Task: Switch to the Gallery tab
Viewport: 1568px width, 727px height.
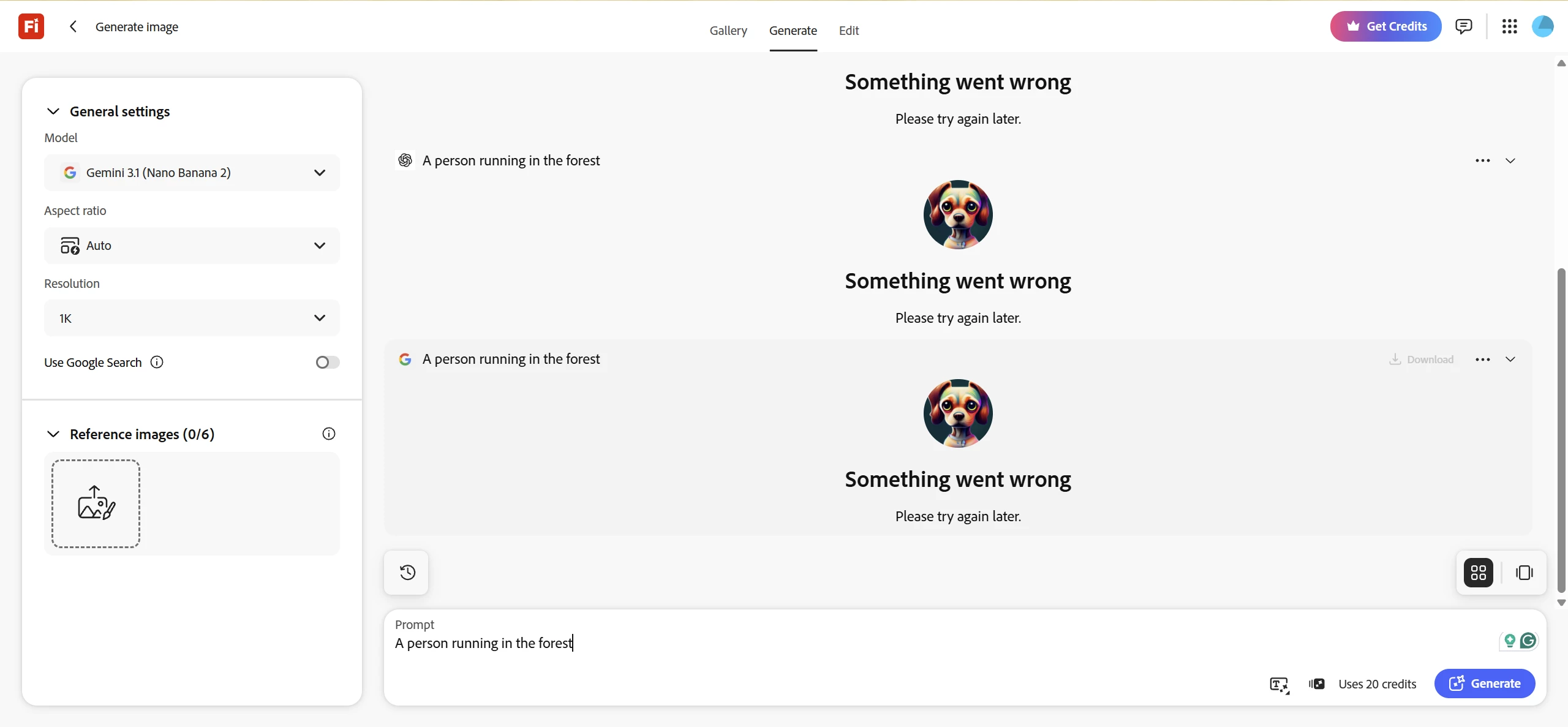Action: coord(728,30)
